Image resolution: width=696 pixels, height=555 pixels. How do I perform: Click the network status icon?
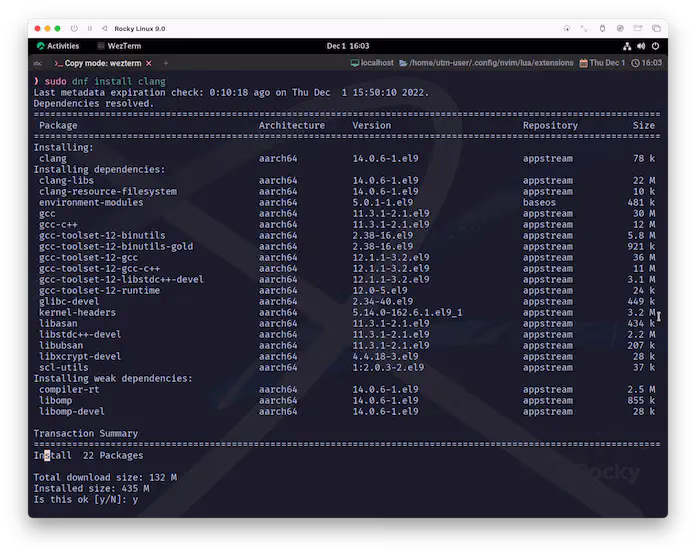tap(627, 46)
